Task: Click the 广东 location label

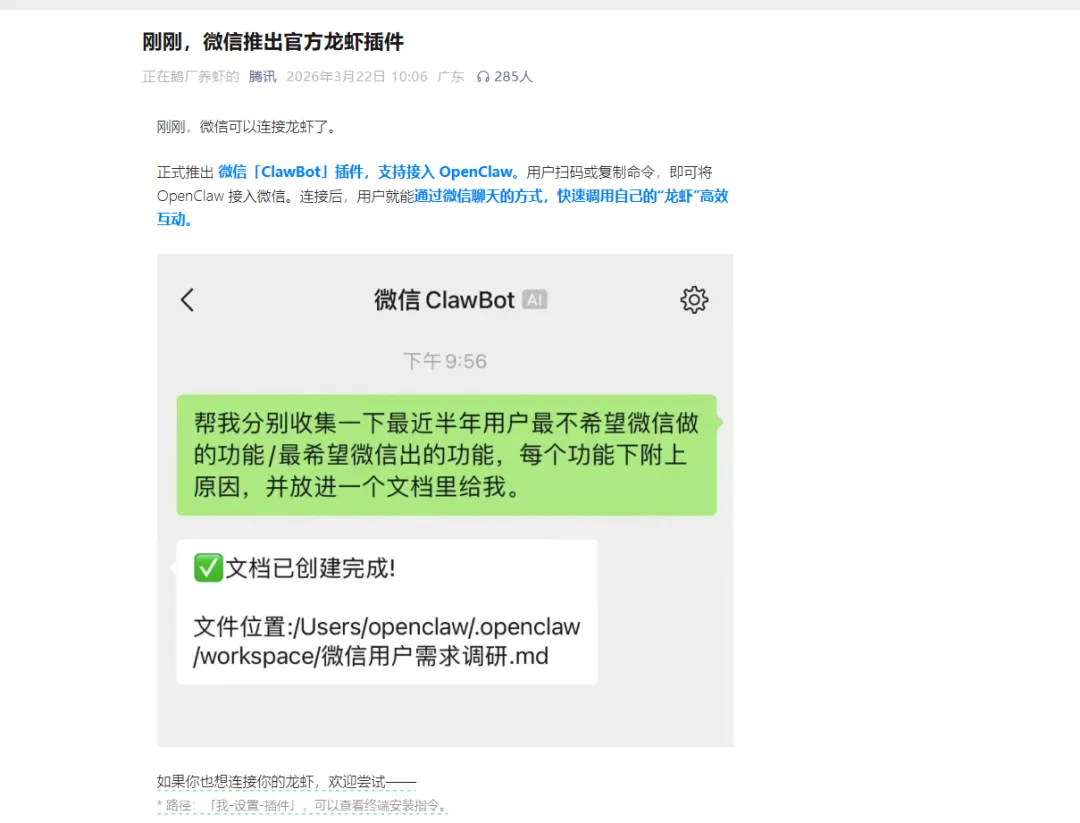Action: point(450,76)
